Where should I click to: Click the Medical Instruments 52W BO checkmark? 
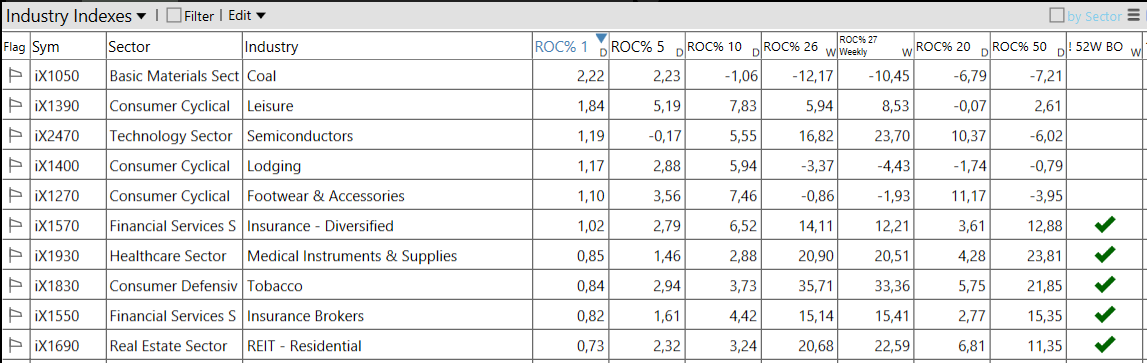tap(1105, 255)
